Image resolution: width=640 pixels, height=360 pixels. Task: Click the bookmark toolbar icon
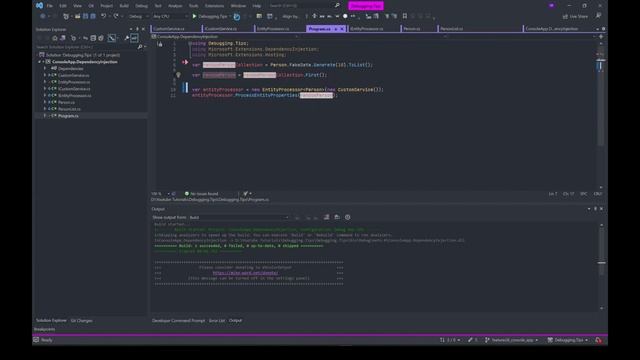tap(404, 16)
